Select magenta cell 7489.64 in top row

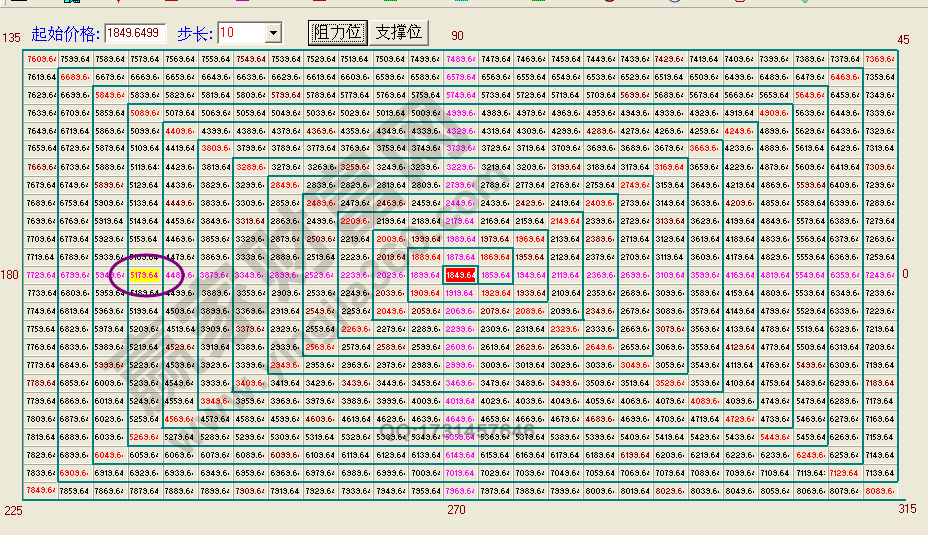click(x=460, y=59)
